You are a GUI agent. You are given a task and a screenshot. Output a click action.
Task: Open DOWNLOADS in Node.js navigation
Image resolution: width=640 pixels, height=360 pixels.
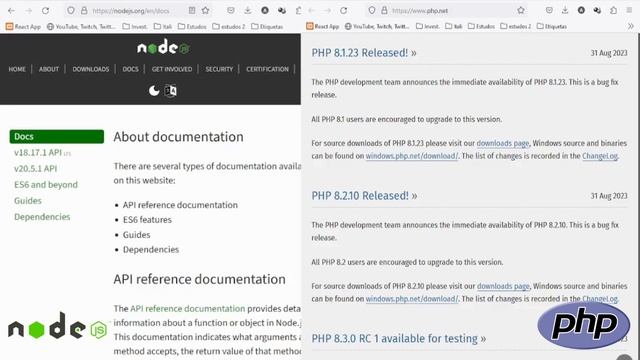coord(91,69)
